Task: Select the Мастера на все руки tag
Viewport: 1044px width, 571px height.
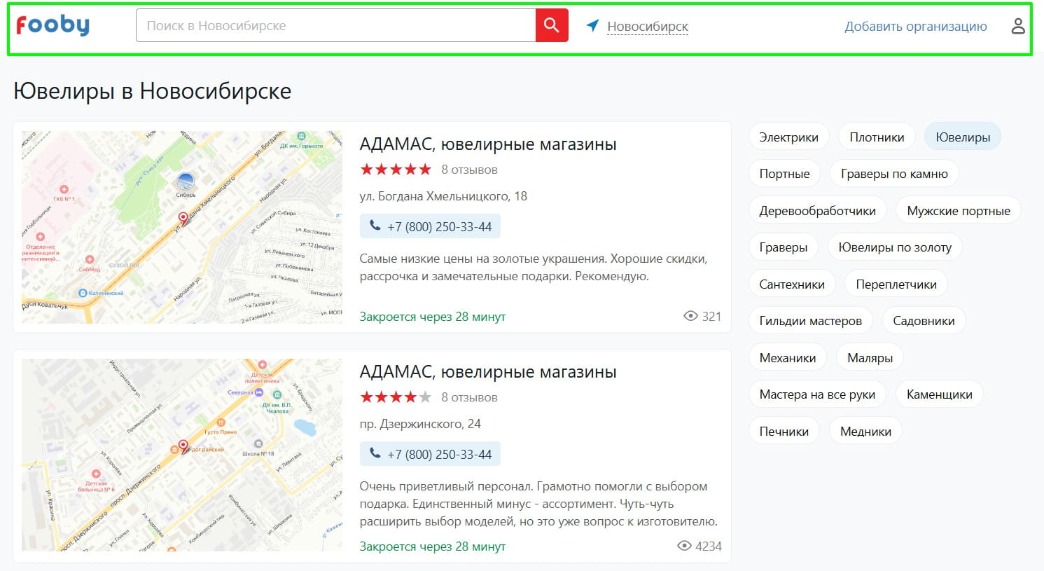Action: click(x=817, y=395)
